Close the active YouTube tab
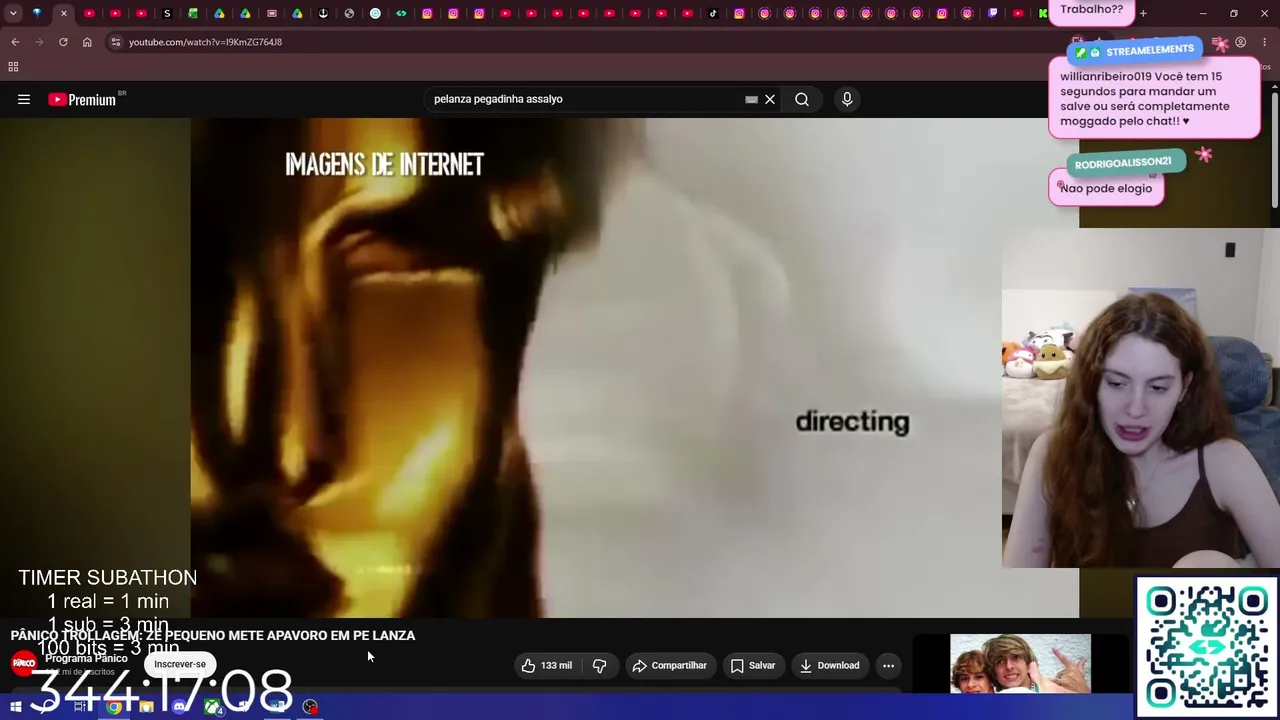1280x720 pixels. pos(63,13)
